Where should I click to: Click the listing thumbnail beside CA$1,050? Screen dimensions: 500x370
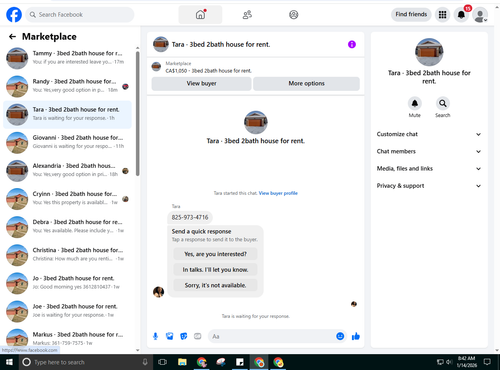click(x=156, y=67)
